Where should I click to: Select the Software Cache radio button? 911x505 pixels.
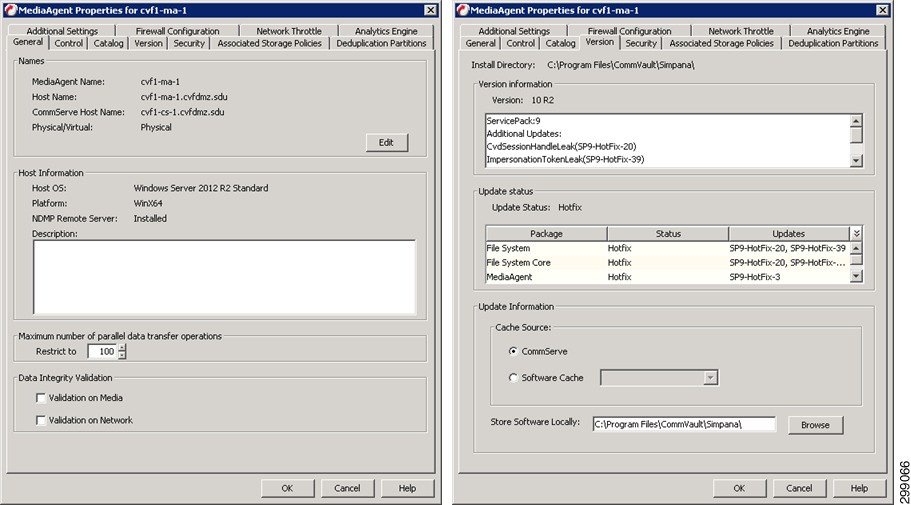point(513,378)
